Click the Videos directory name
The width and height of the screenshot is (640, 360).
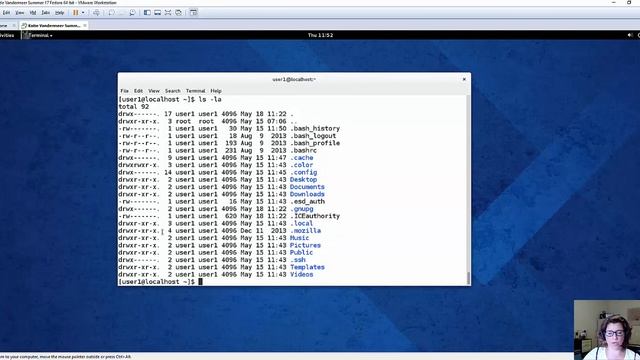coord(302,275)
